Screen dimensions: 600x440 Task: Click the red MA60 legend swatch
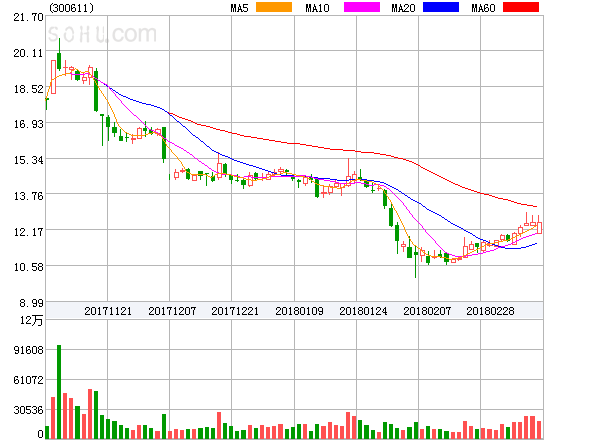click(x=521, y=7)
